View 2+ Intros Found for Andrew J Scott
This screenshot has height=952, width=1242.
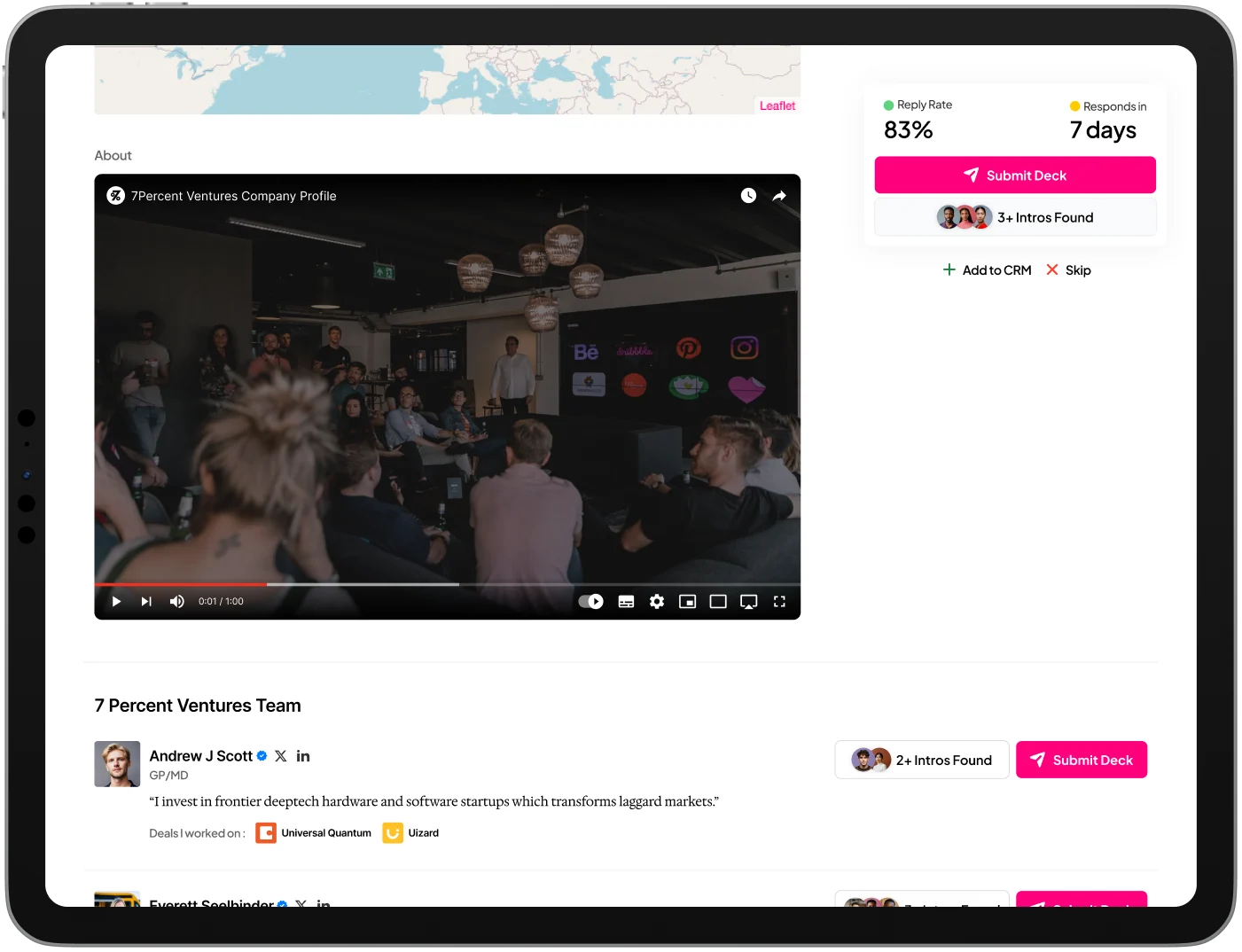[x=922, y=760]
